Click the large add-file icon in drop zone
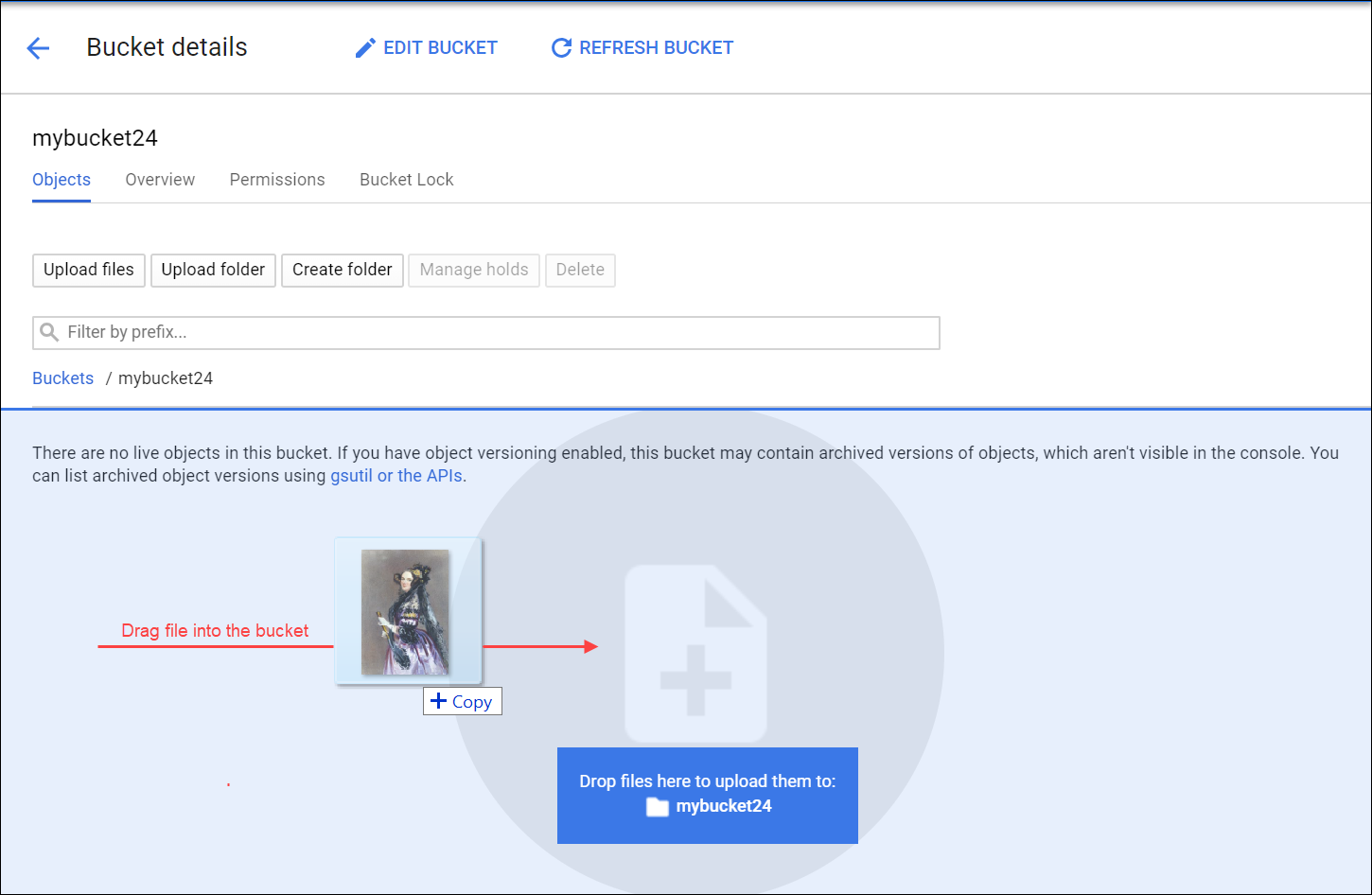The width and height of the screenshot is (1372, 895). (696, 654)
